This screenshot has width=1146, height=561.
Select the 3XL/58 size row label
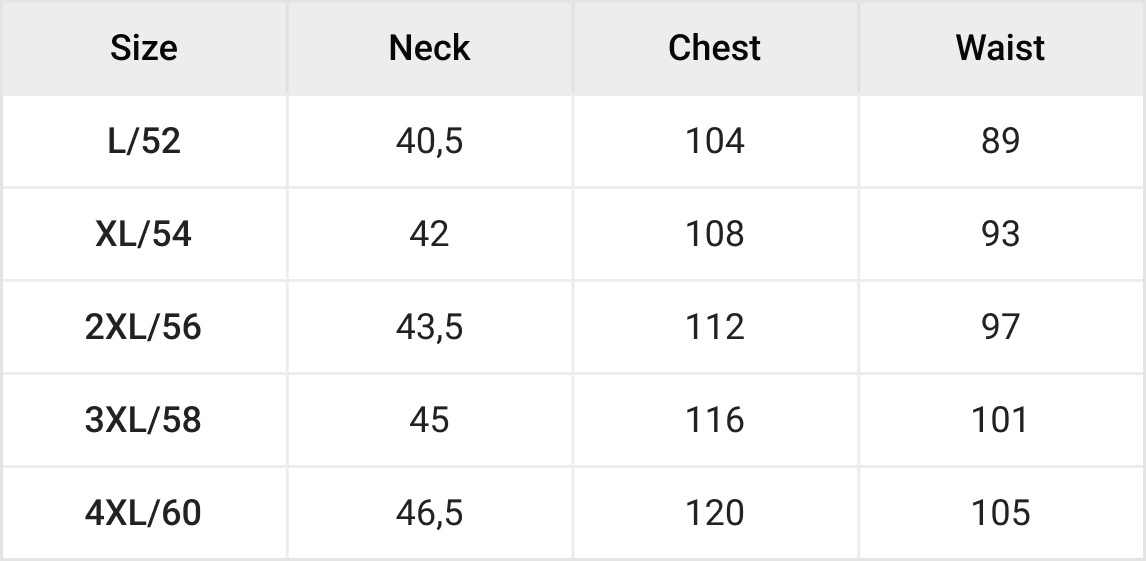(x=144, y=420)
